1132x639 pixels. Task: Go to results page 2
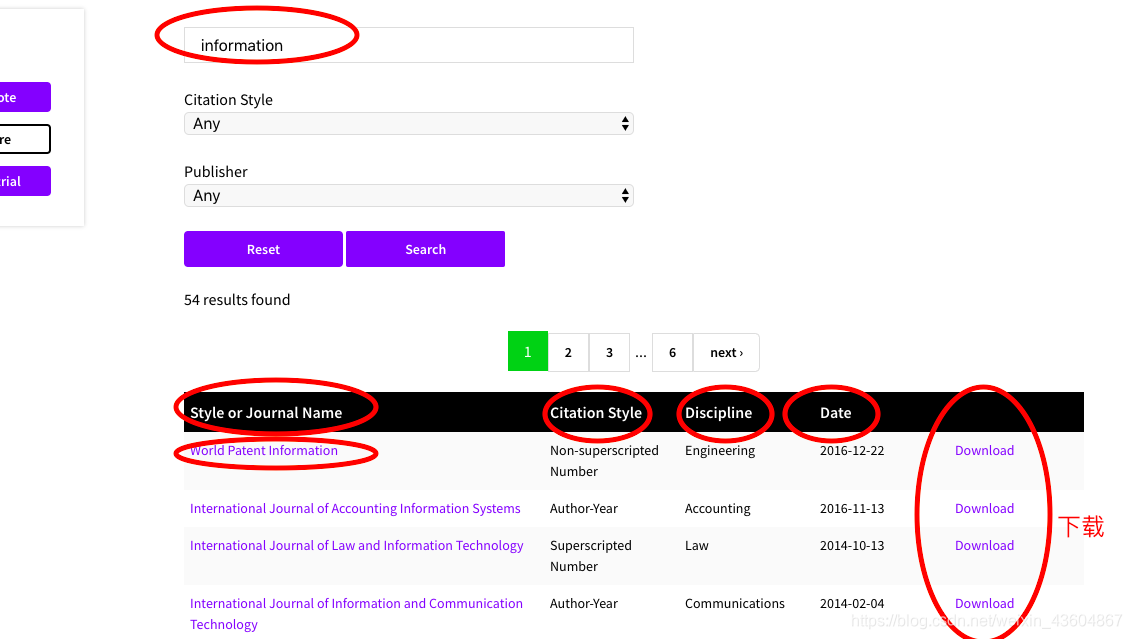pyautogui.click(x=568, y=352)
